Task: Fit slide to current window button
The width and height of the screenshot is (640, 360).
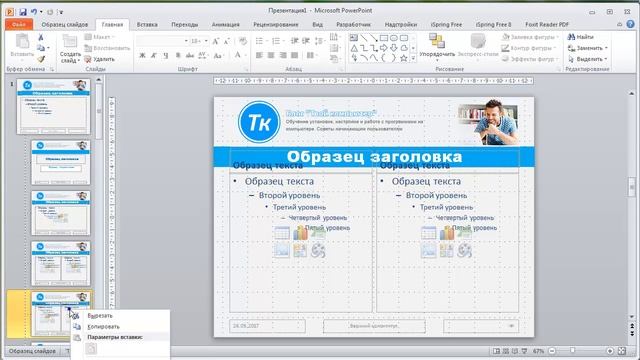Action: point(622,351)
